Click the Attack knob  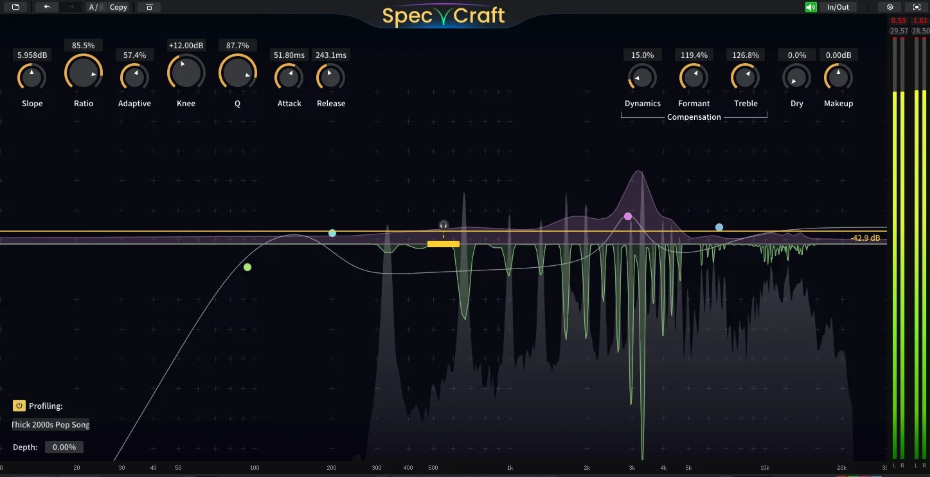pos(289,77)
